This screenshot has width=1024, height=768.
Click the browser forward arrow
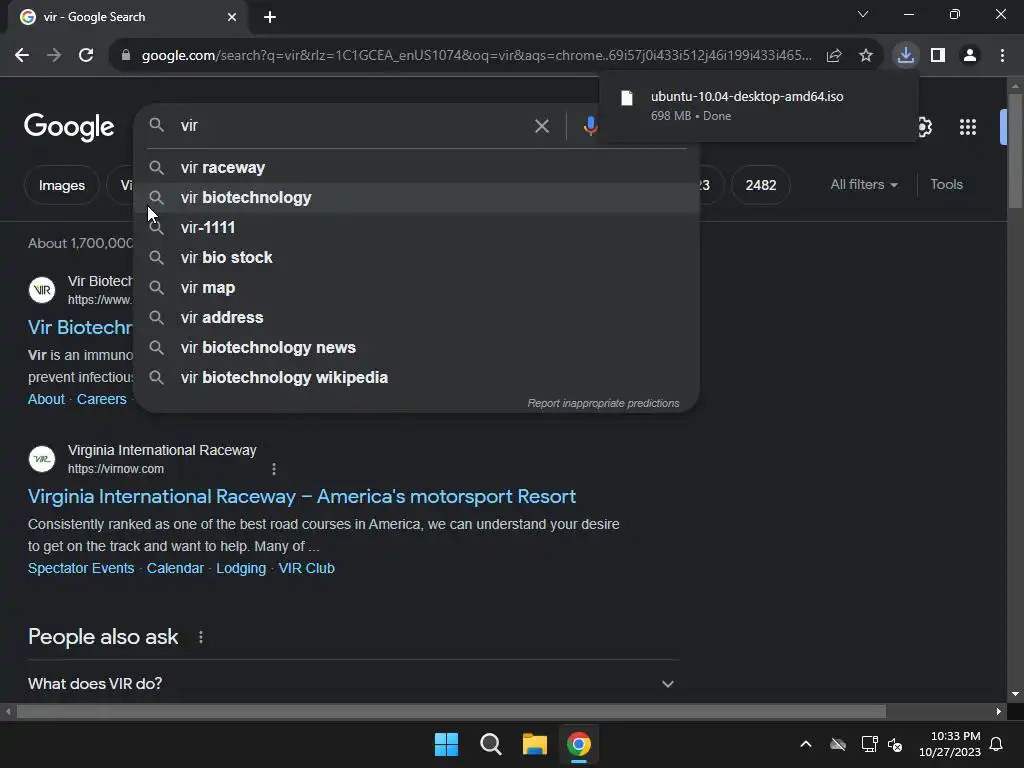click(54, 56)
